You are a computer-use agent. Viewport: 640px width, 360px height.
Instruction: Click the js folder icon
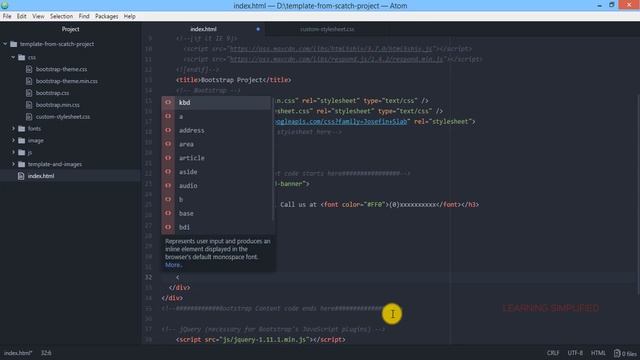[22, 152]
